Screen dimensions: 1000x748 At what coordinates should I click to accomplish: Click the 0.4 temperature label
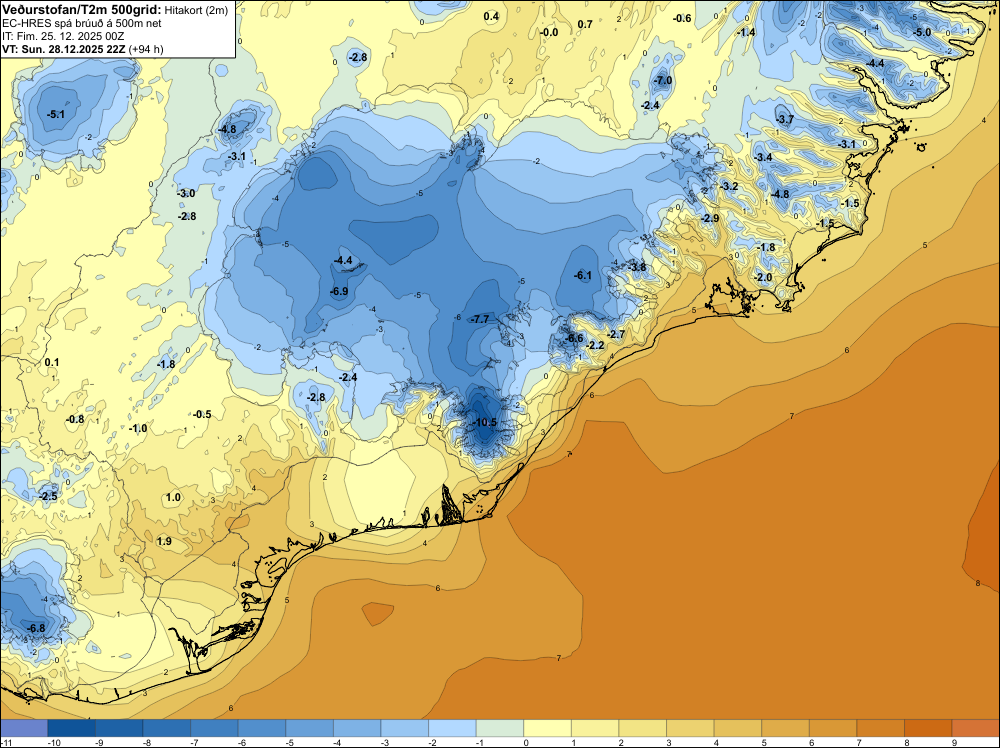(491, 17)
